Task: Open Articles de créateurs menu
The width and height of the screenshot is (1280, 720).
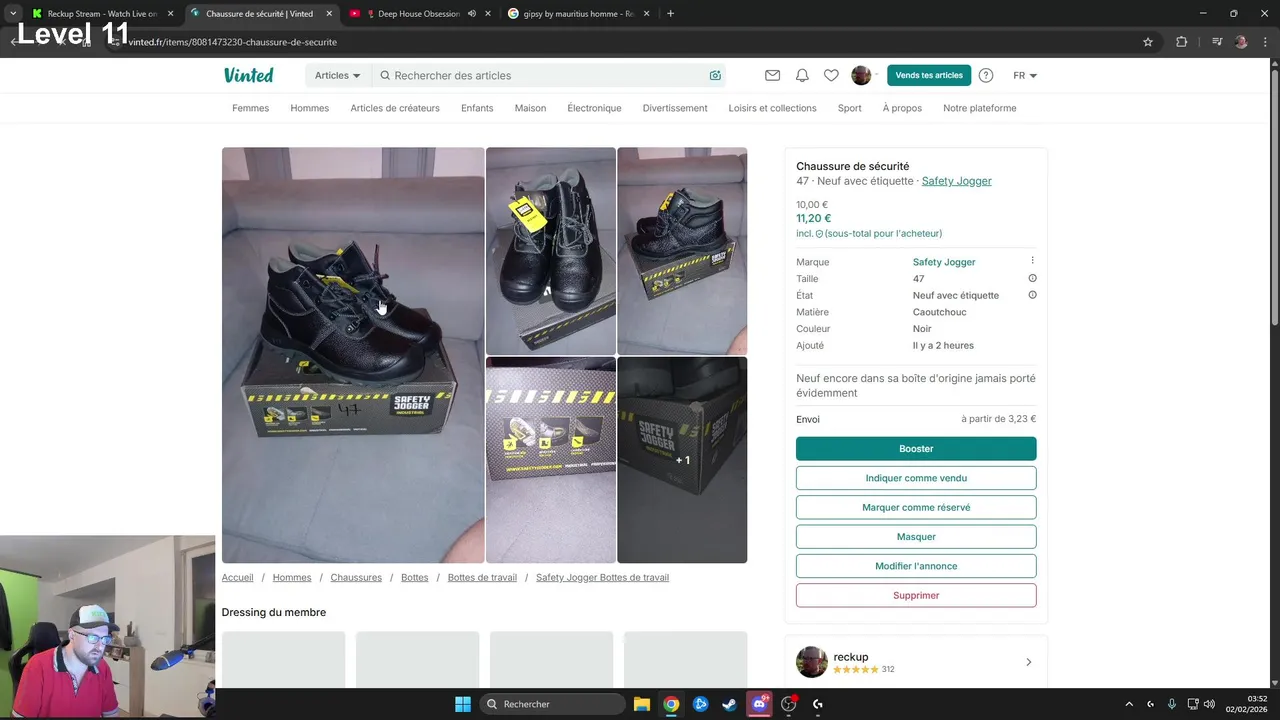Action: click(x=395, y=108)
